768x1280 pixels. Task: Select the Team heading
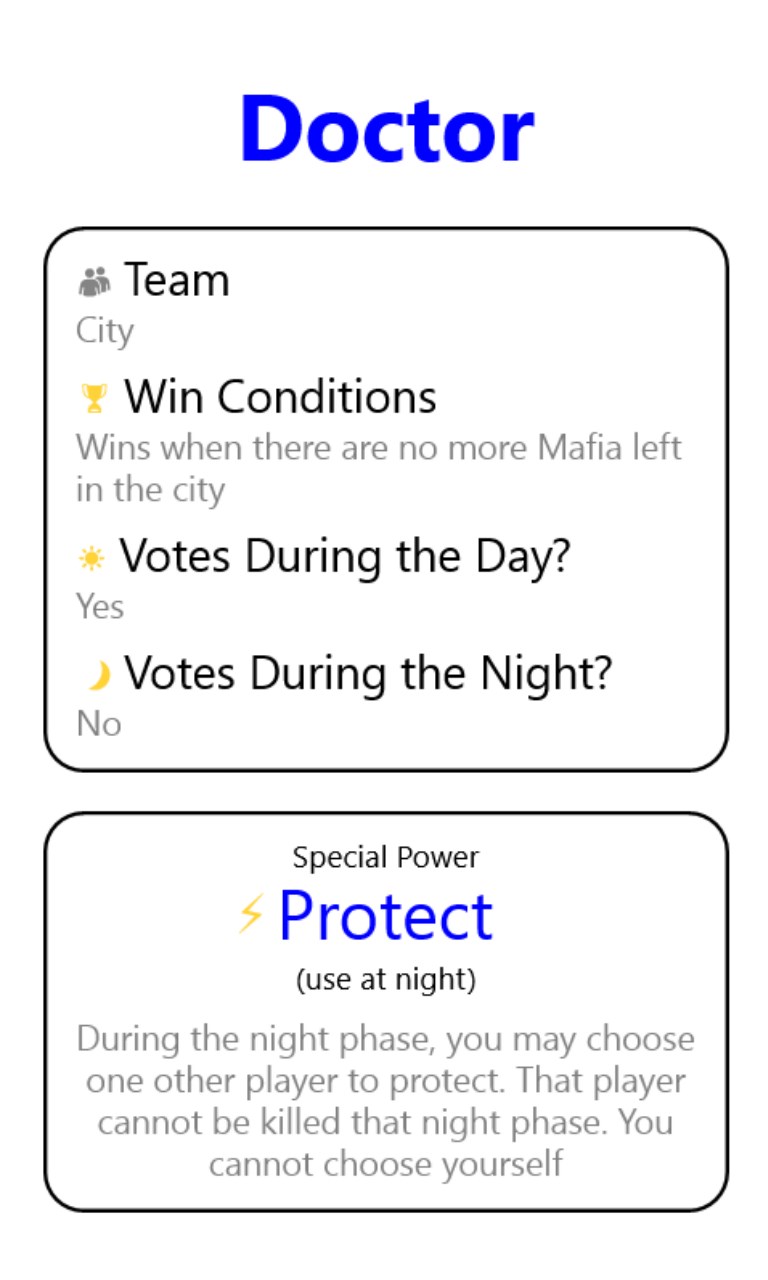(176, 280)
